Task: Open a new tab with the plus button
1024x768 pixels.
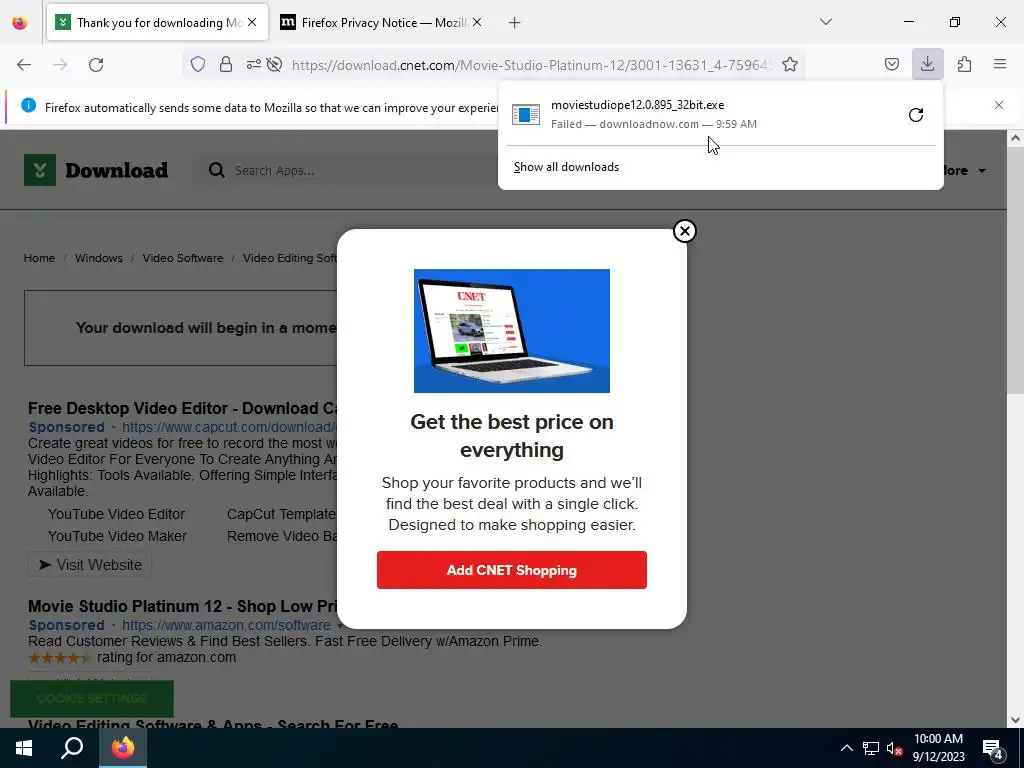Action: pos(515,23)
